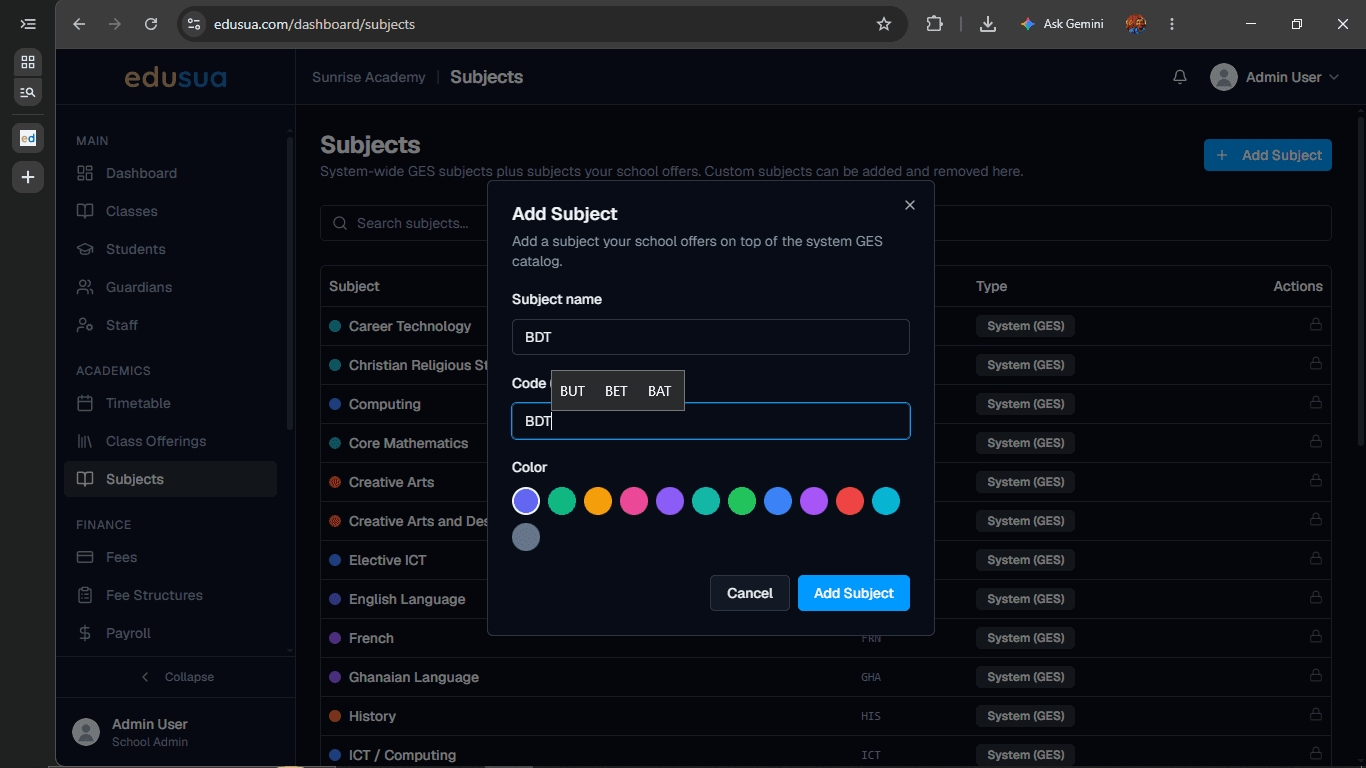Viewport: 1366px width, 768px height.
Task: Click the Sunrise Academy breadcrumb
Action: tap(368, 77)
